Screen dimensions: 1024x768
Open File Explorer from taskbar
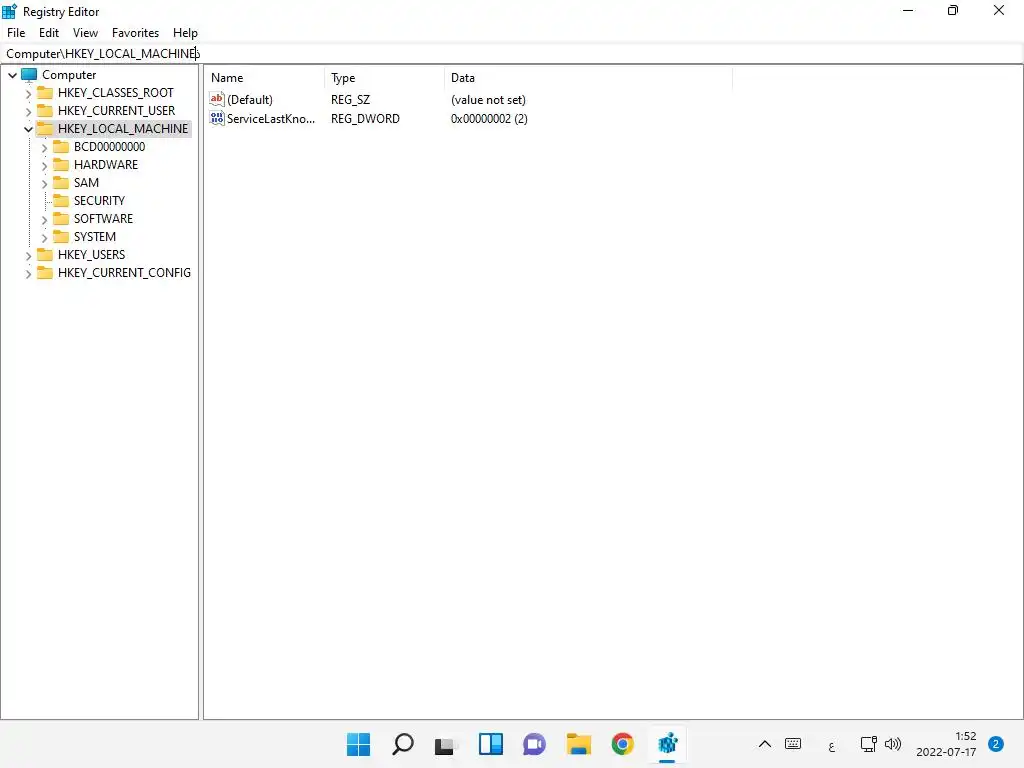point(579,744)
